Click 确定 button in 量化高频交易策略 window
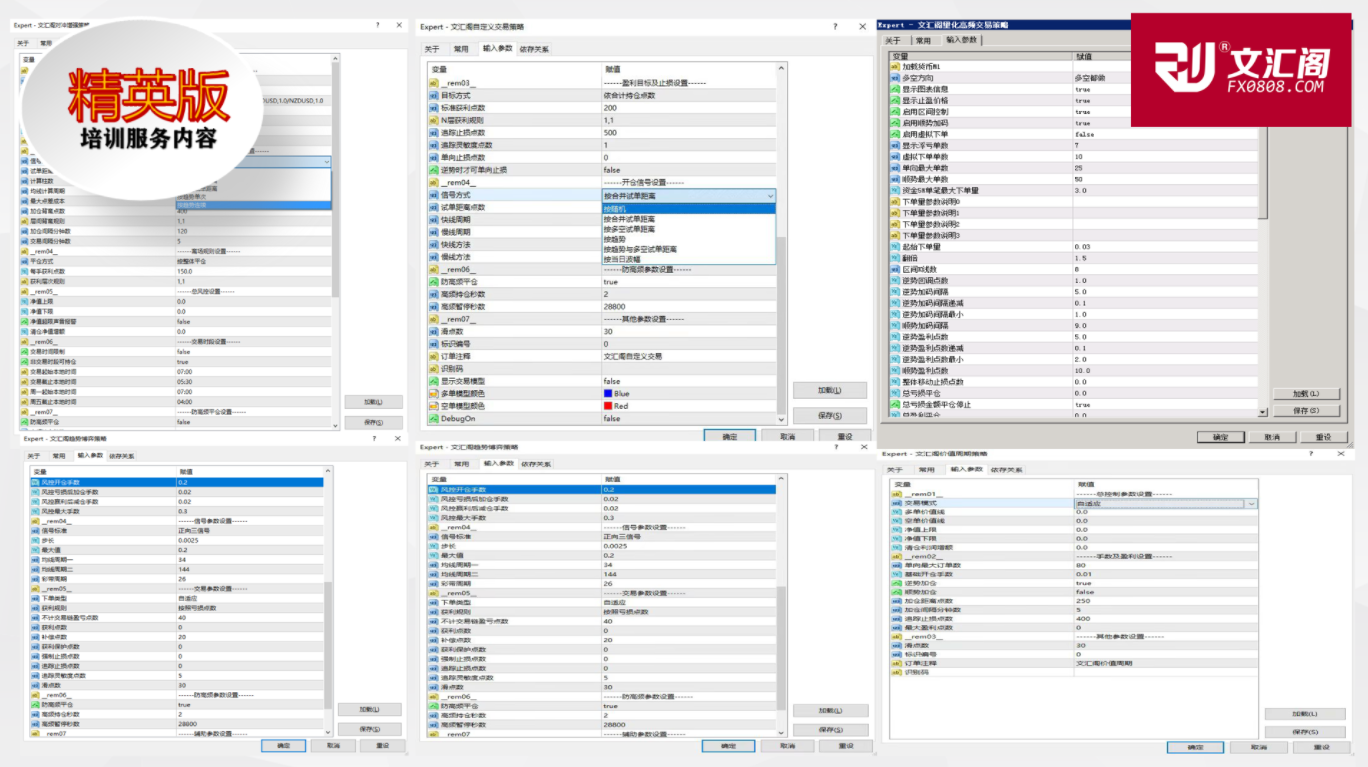The width and height of the screenshot is (1368, 767). [1220, 437]
